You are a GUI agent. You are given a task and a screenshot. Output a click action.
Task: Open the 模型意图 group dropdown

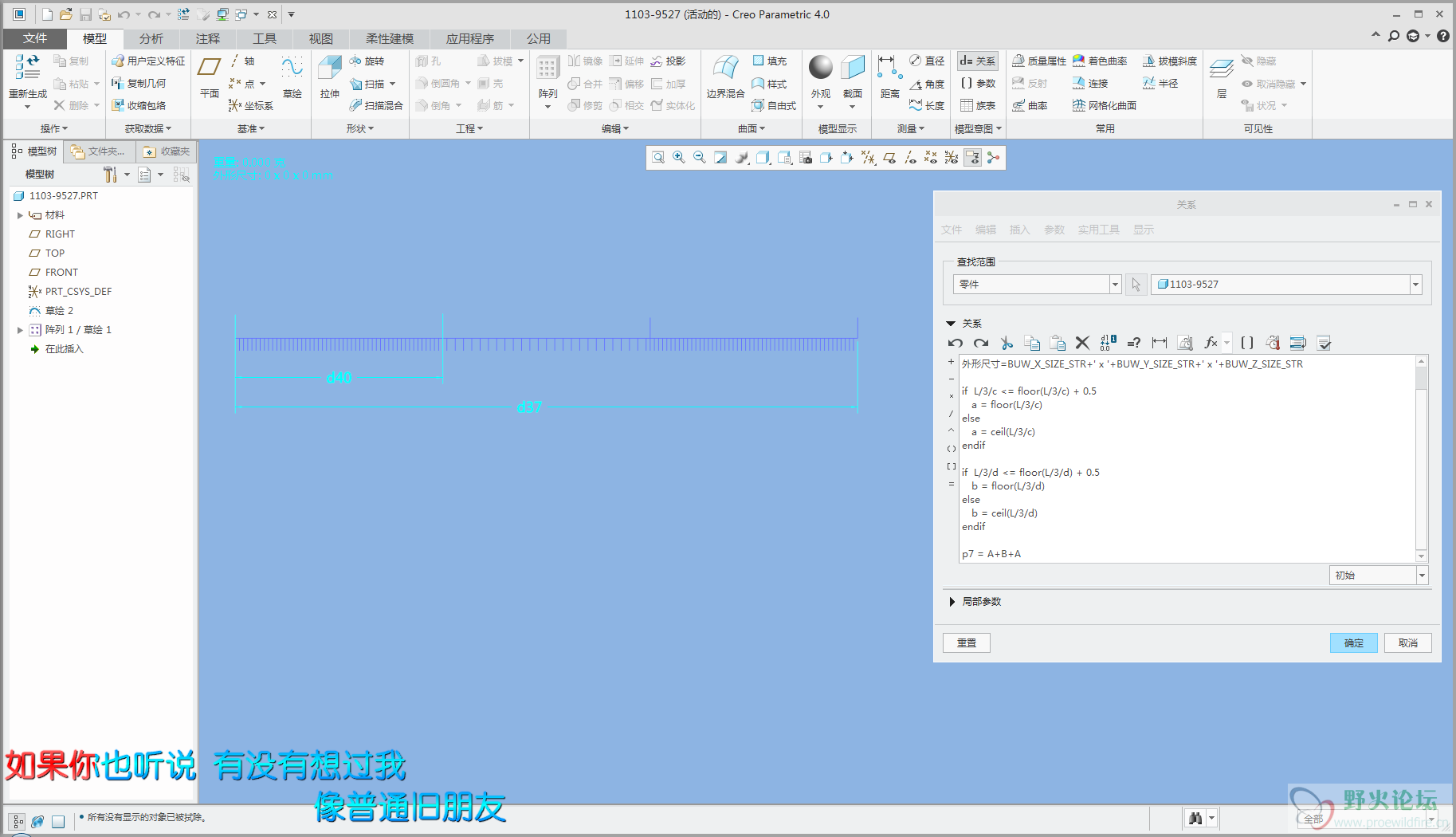tap(978, 128)
